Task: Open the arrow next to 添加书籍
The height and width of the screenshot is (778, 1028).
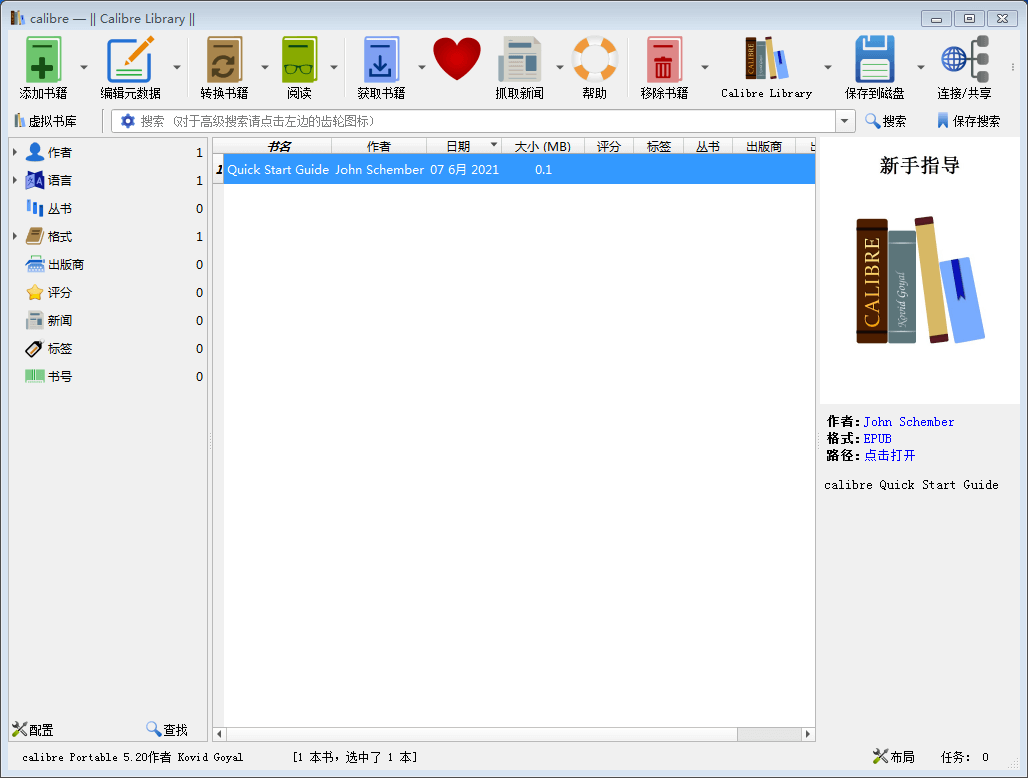Action: tap(84, 67)
